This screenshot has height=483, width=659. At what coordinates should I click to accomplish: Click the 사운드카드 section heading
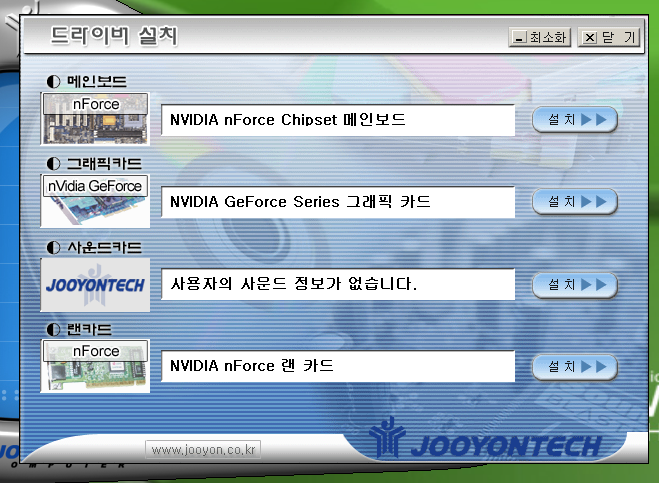pos(104,248)
